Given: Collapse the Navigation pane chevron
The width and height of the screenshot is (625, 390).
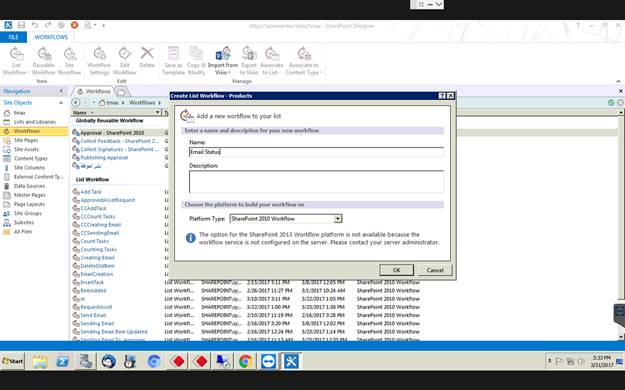Looking at the screenshot, I should (61, 91).
